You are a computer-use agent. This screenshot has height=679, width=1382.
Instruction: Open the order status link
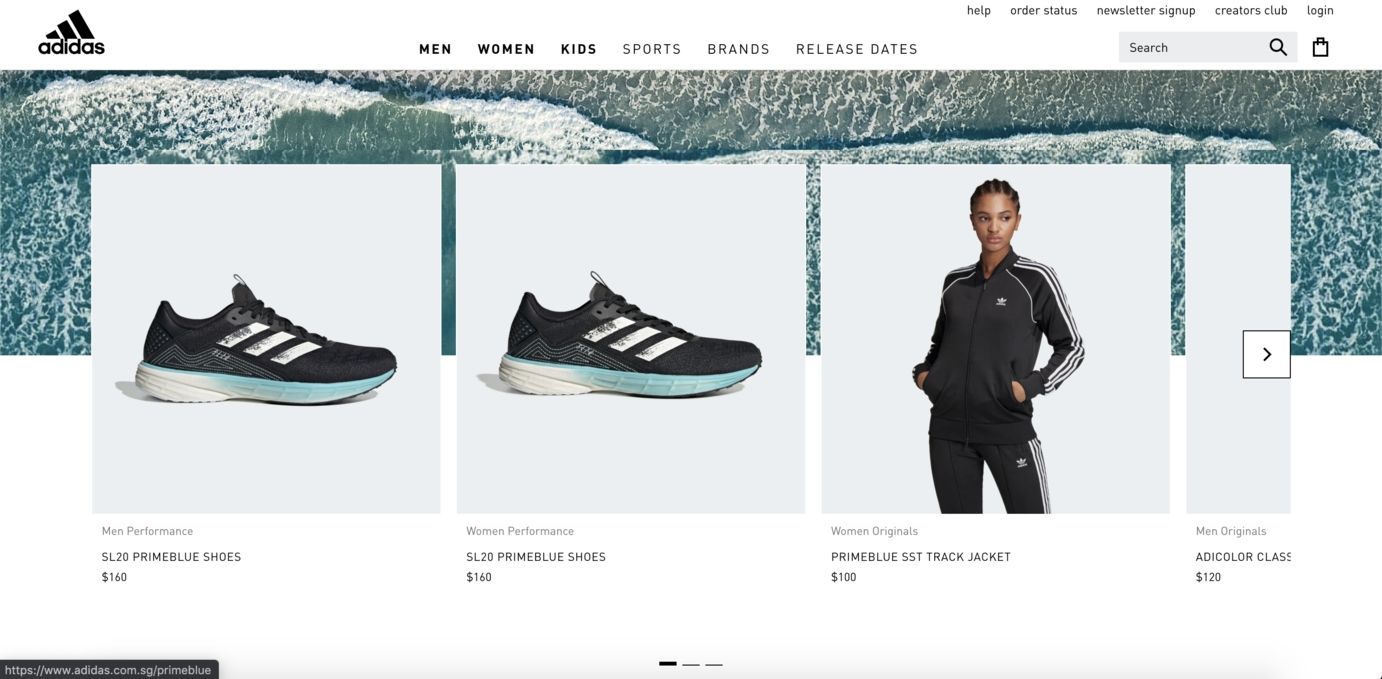tap(1044, 10)
